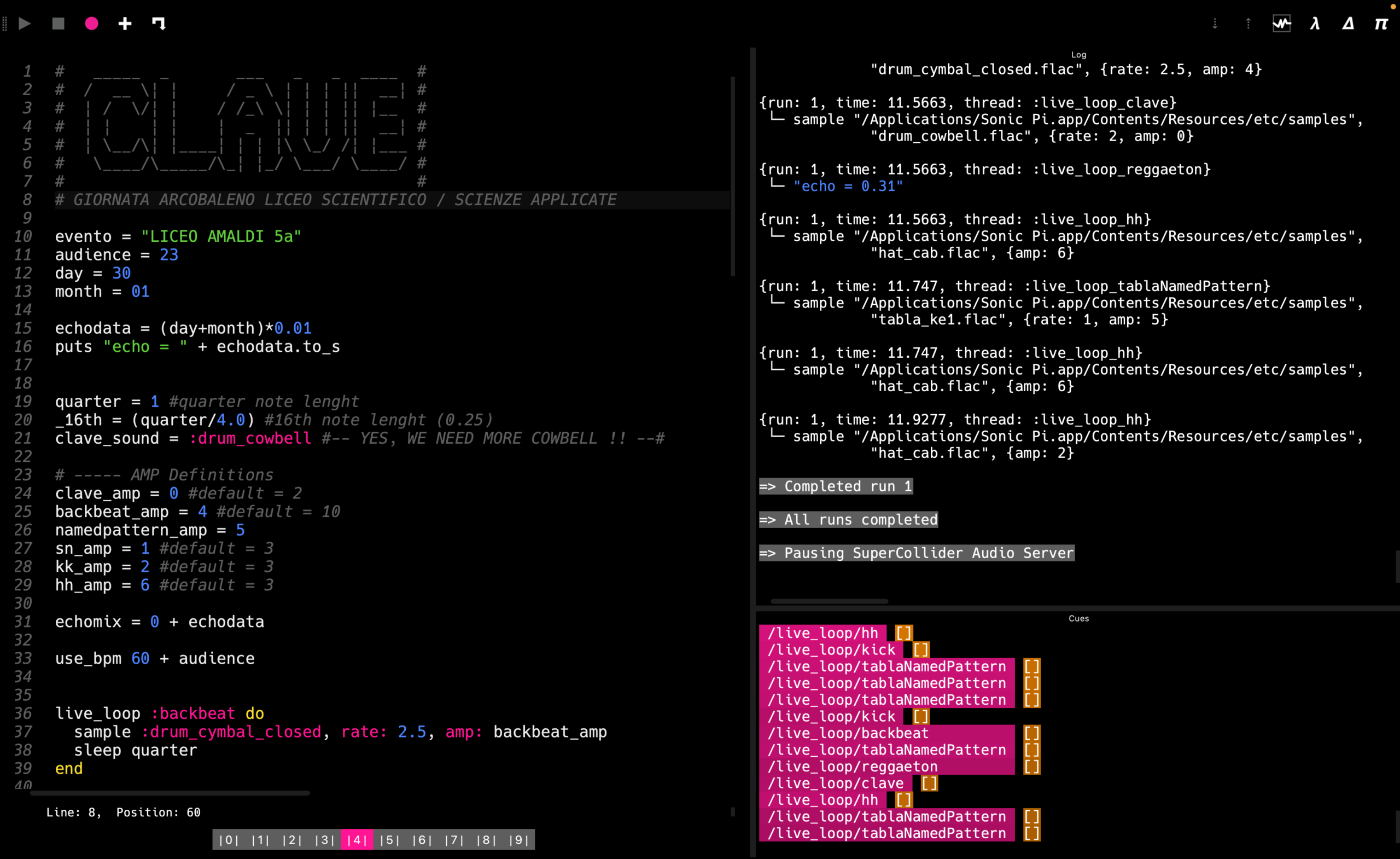Screen dimensions: 1400x859
Task: Reselect the active buffer 4 tab
Action: click(357, 840)
